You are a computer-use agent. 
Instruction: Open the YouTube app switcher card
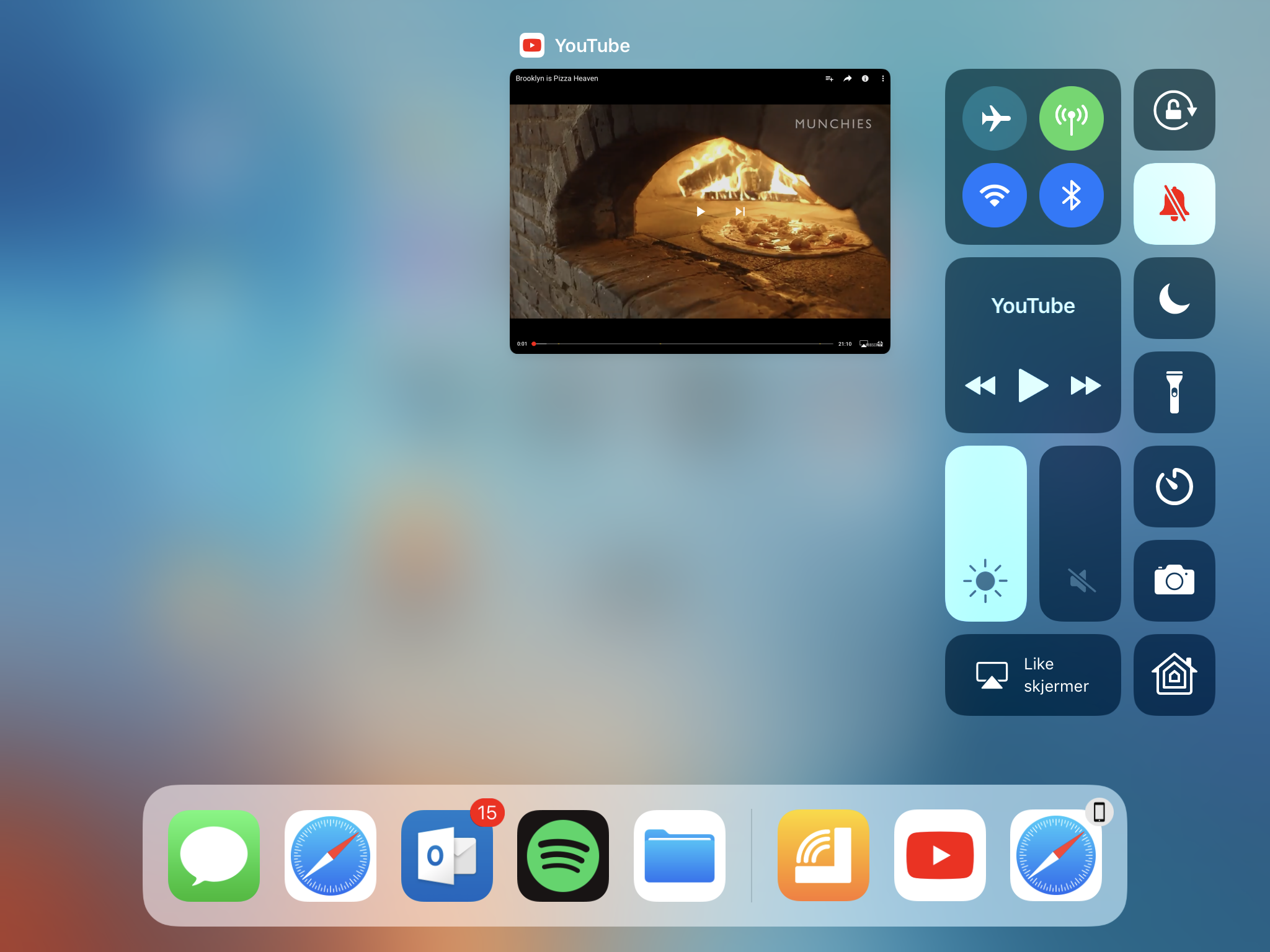pyautogui.click(x=700, y=211)
